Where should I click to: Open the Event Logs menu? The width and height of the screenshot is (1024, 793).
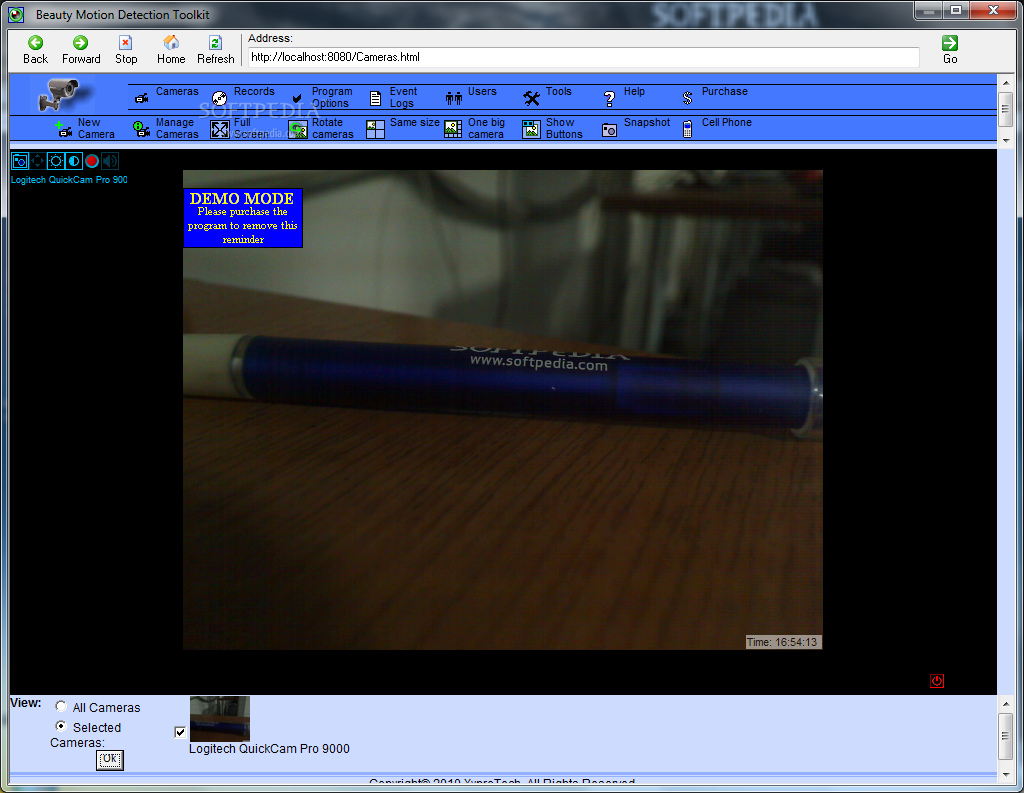coord(403,97)
